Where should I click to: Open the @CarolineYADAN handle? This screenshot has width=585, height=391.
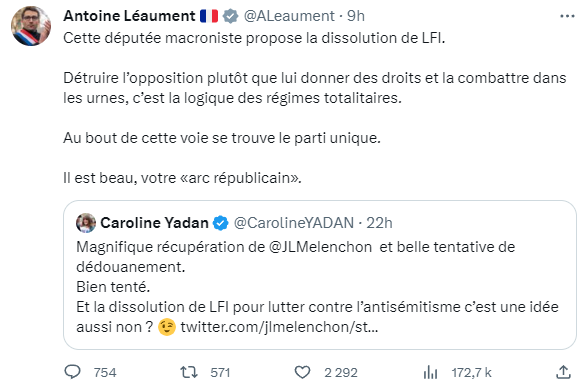point(294,223)
